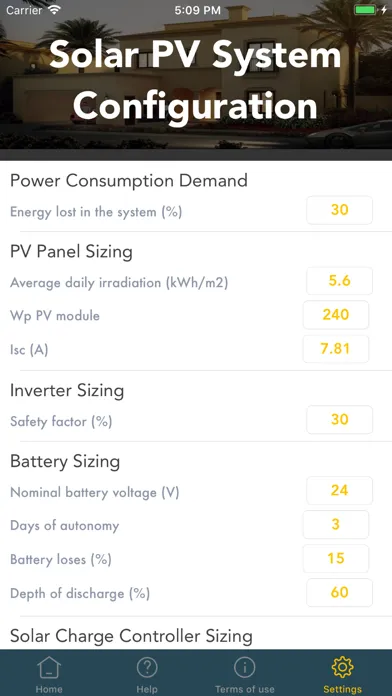Tap the Terms of use info icon

tap(245, 668)
